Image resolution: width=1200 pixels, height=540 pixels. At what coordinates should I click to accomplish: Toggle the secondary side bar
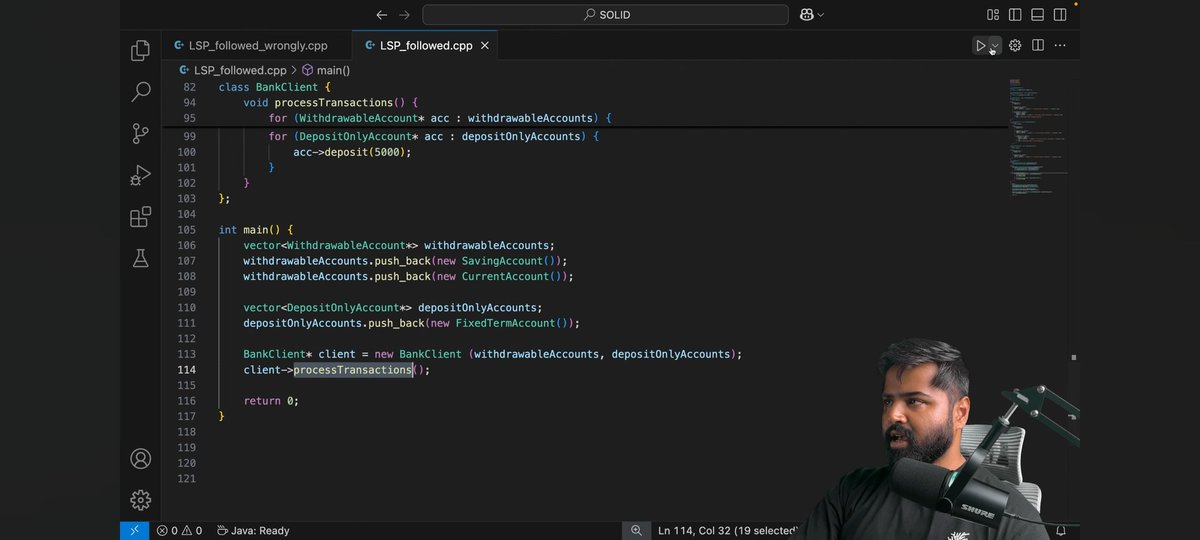(1062, 15)
